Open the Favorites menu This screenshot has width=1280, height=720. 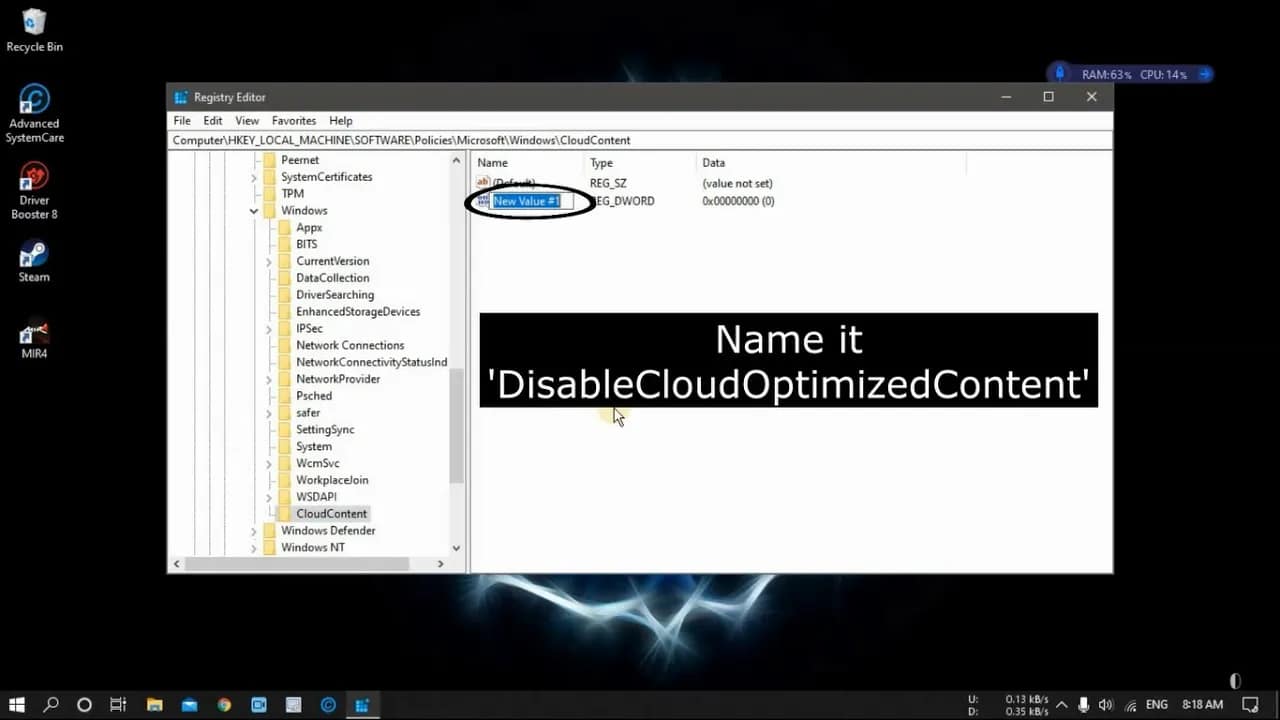tap(293, 120)
